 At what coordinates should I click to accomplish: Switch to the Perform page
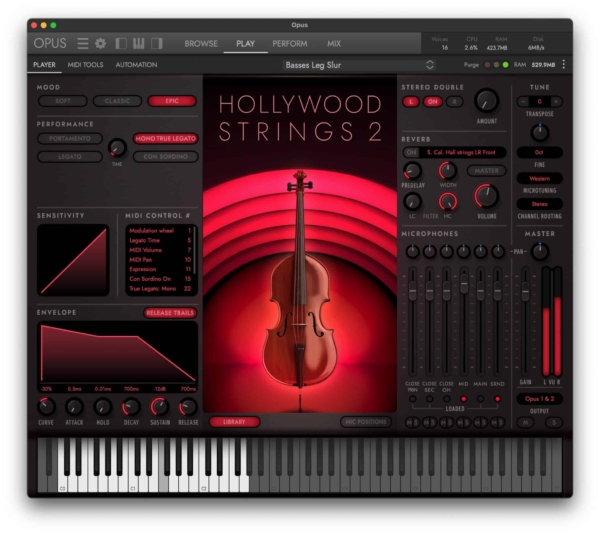pos(290,44)
